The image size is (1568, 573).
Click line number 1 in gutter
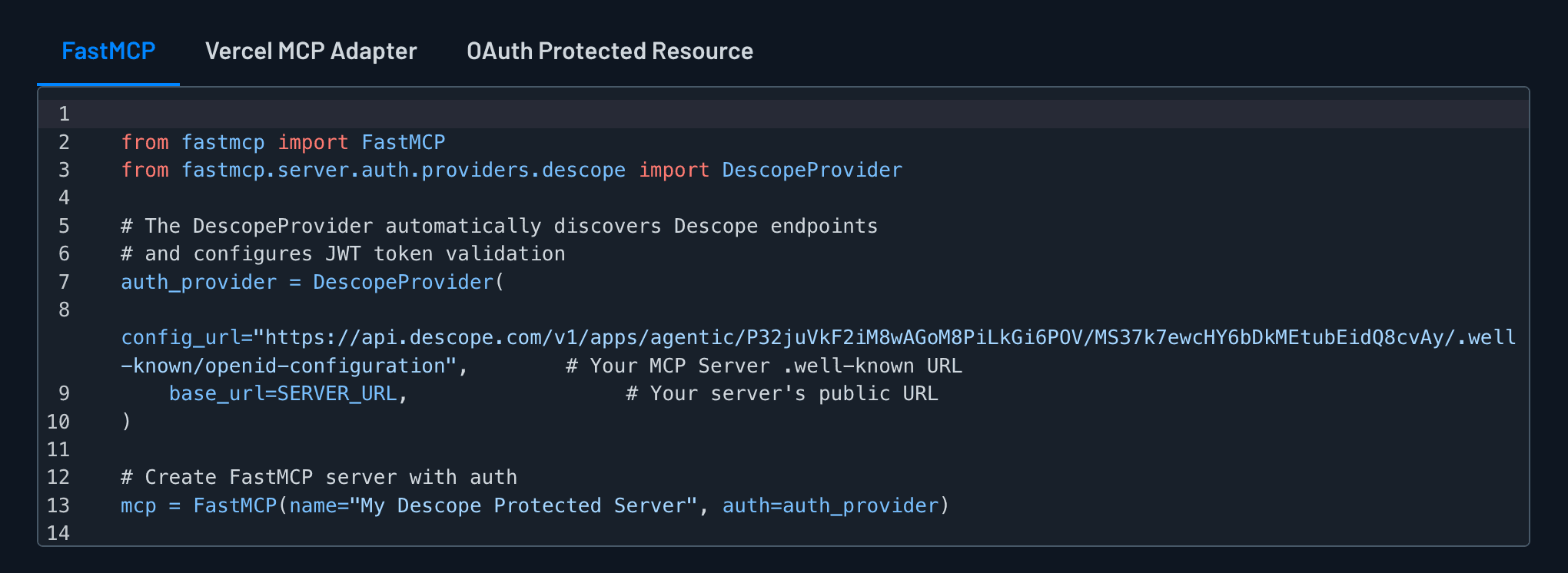click(64, 114)
